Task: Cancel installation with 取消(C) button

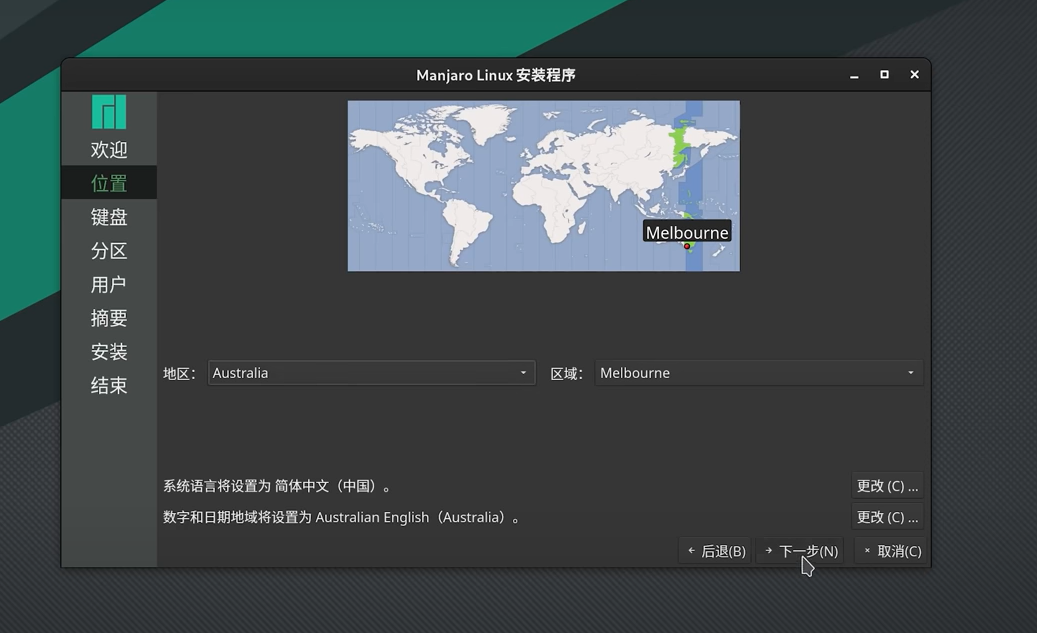Action: (x=892, y=551)
